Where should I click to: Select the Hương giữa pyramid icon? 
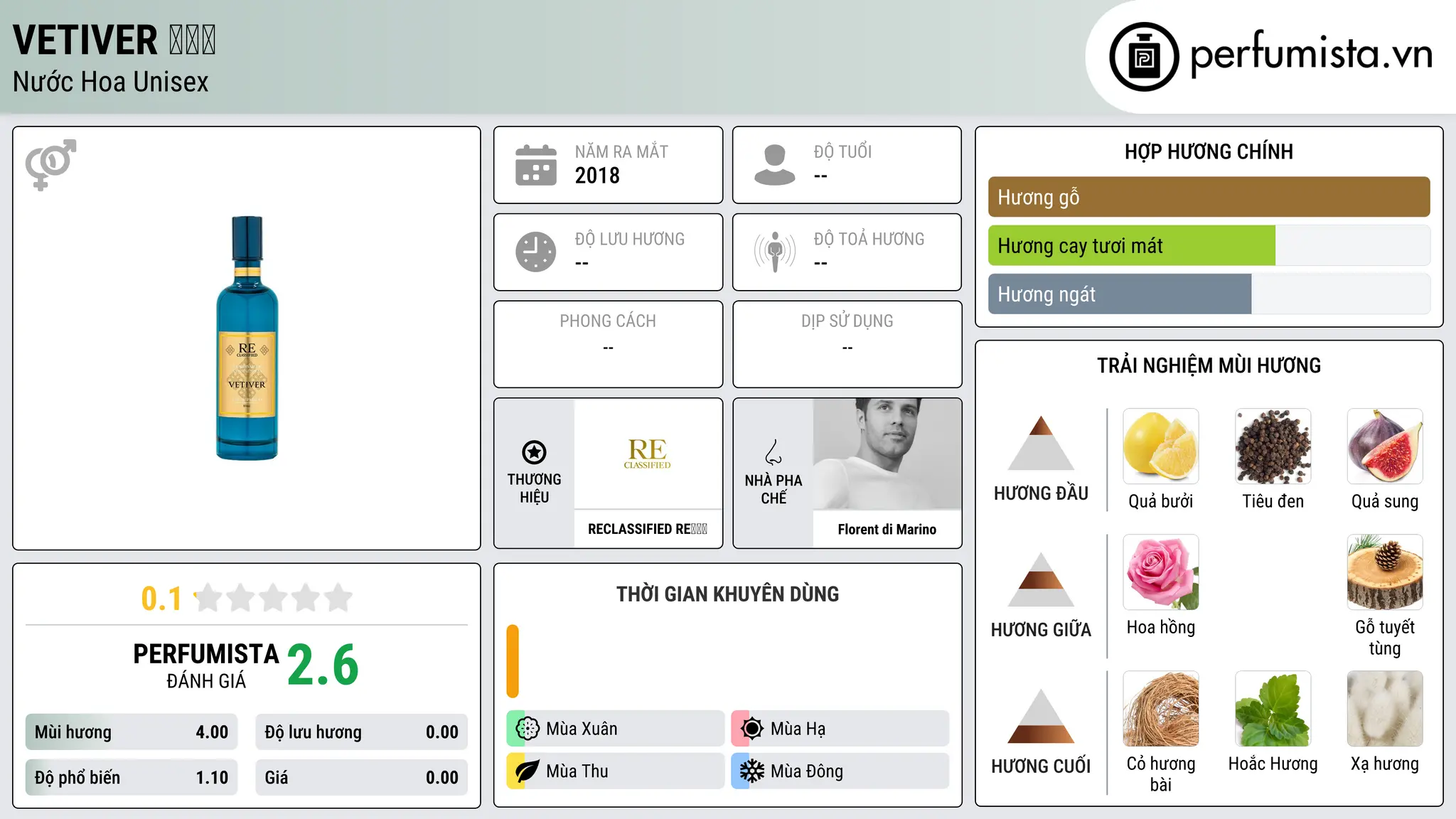coord(1041,579)
